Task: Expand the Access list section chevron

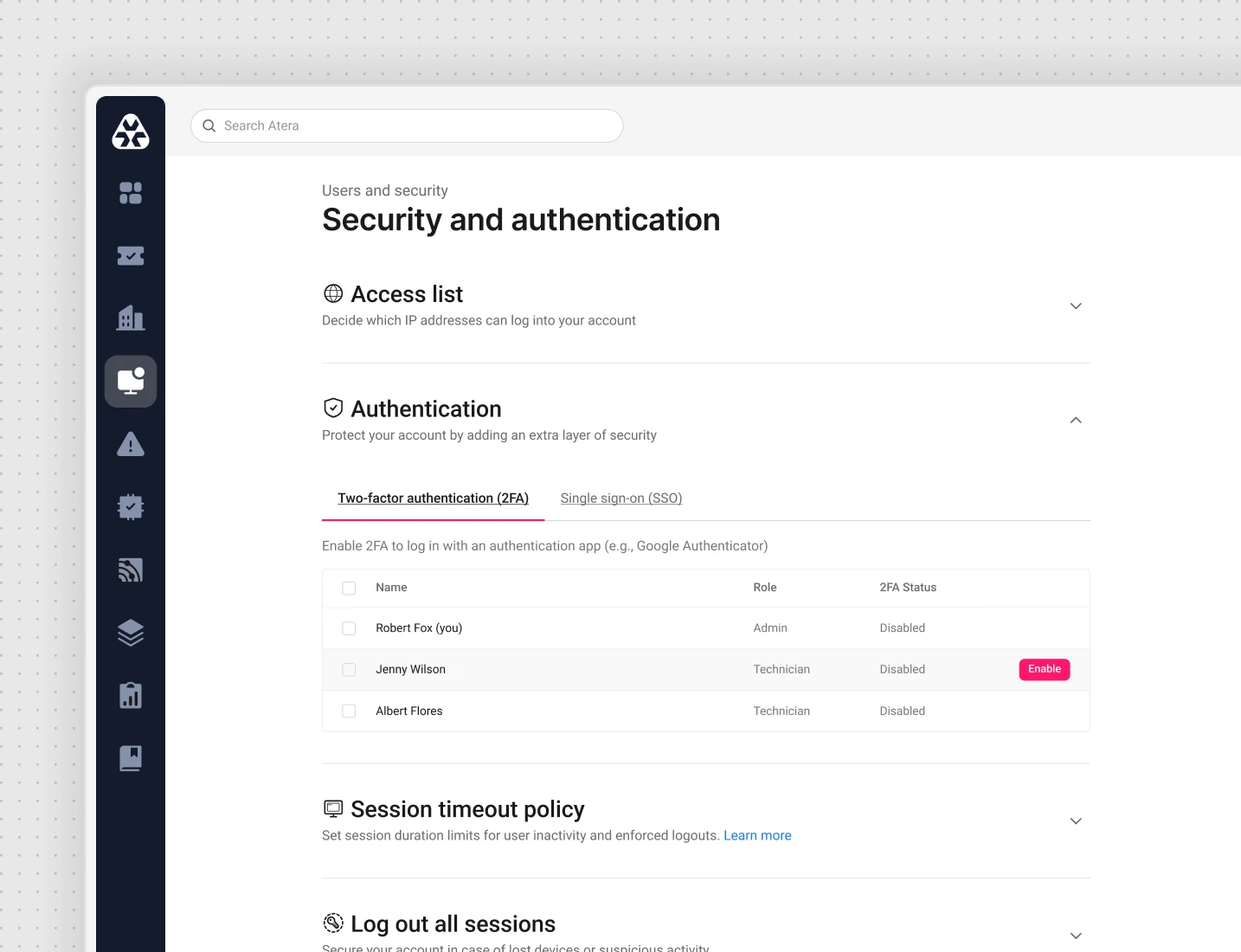Action: pos(1076,306)
